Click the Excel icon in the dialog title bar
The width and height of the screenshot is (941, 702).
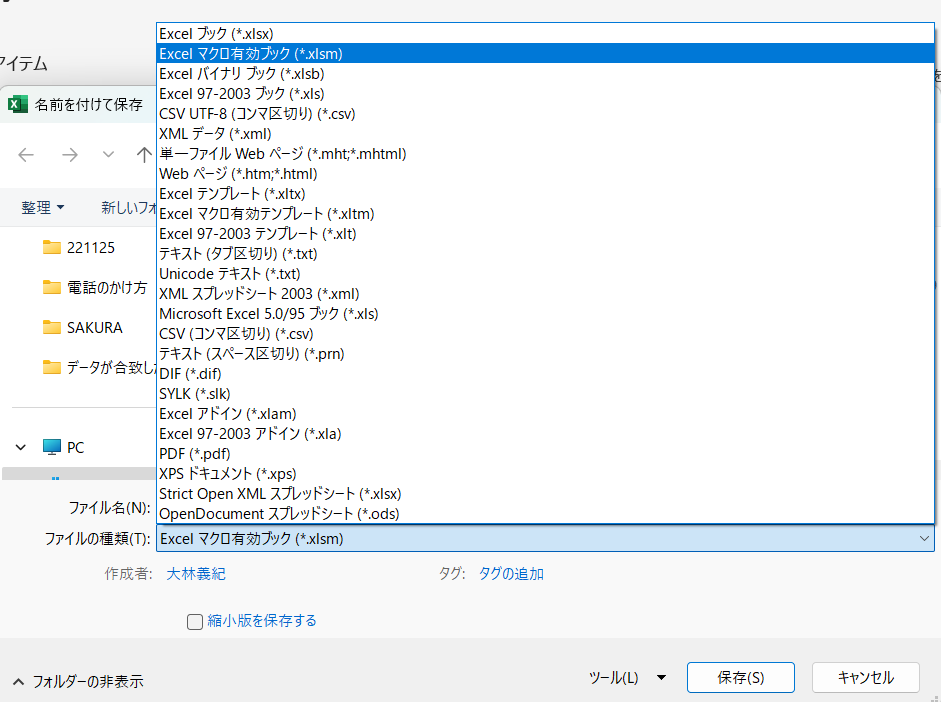point(18,104)
